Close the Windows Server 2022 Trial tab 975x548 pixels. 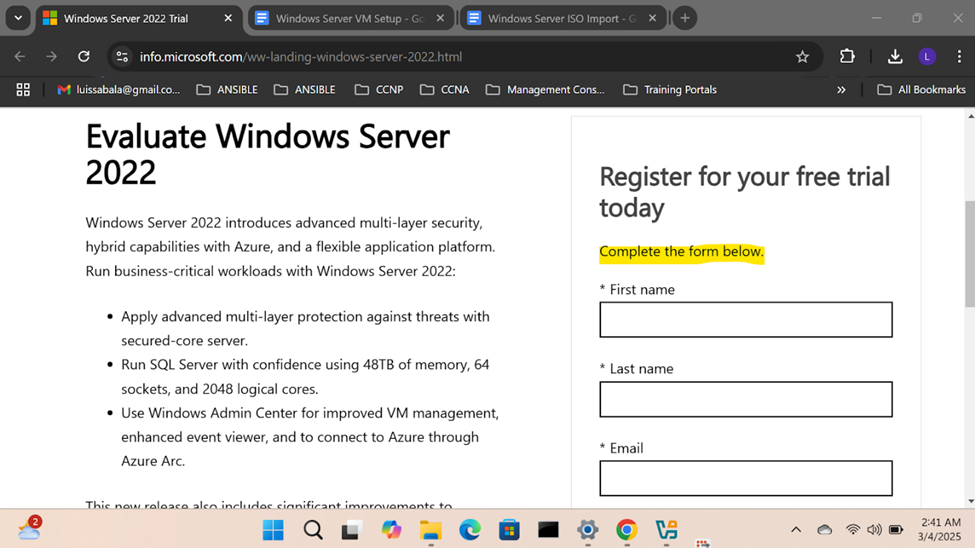[228, 18]
